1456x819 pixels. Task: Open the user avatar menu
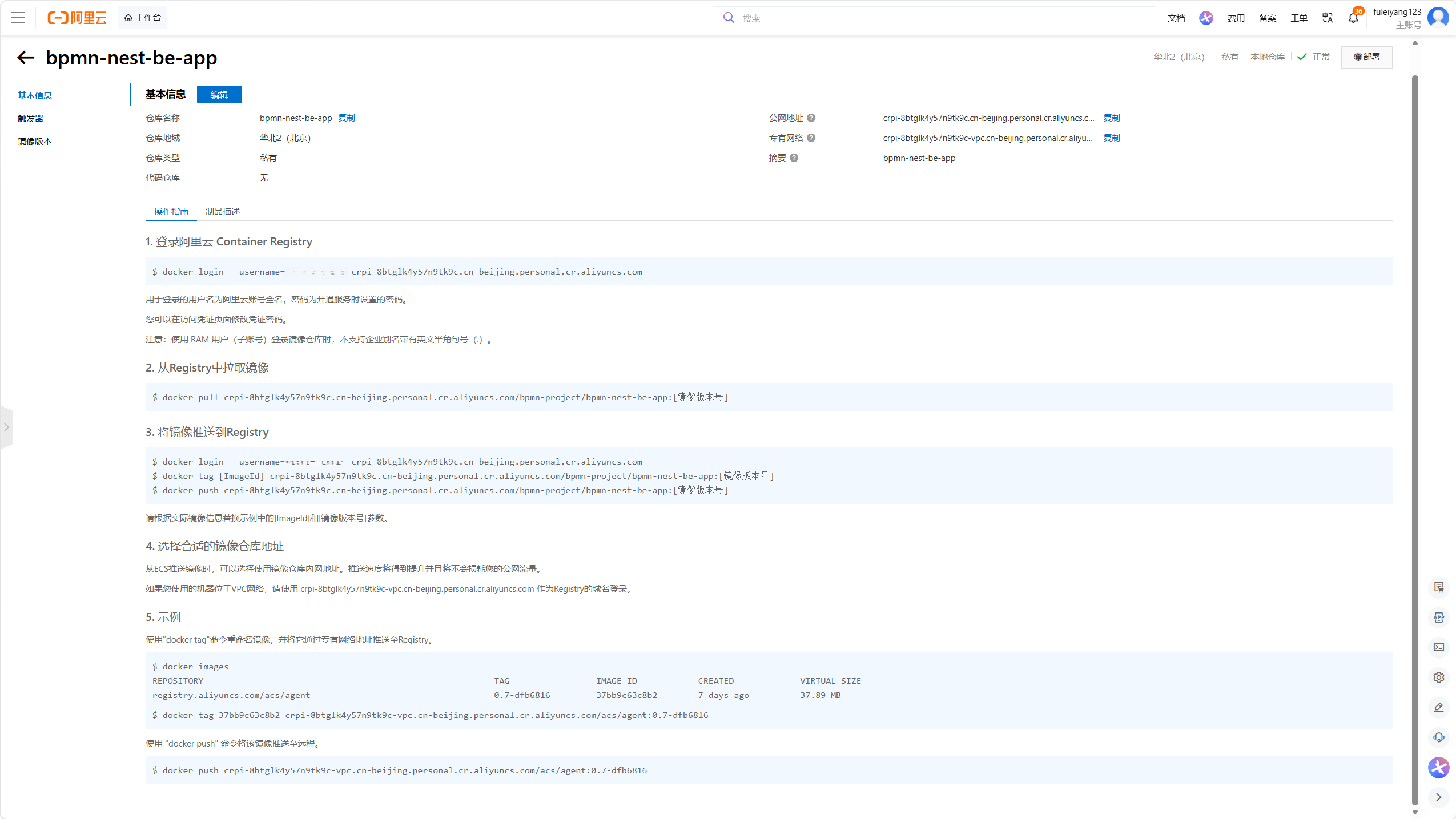point(1438,18)
